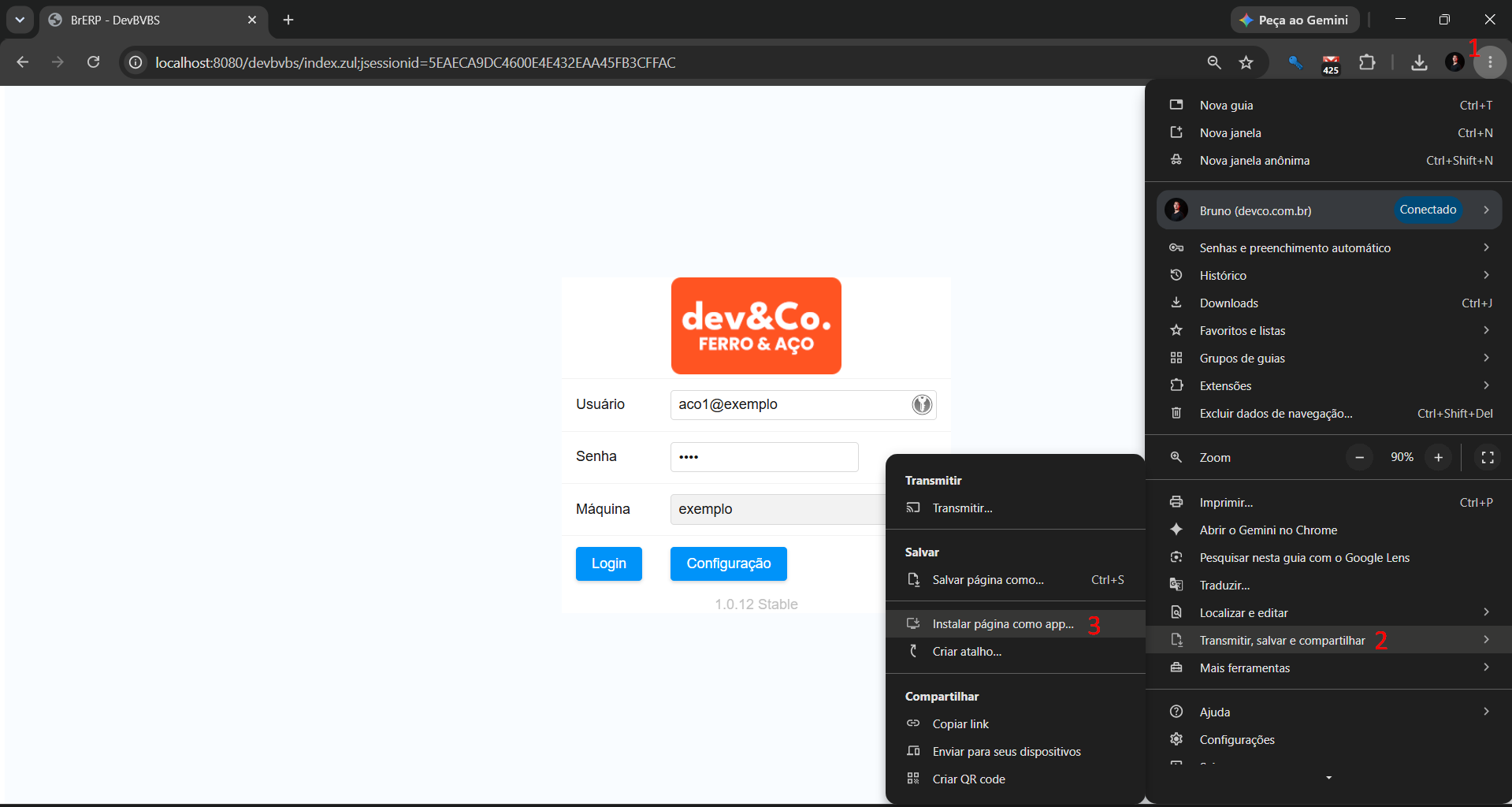Expand Senhas e preenchimento automático submenu
Viewport: 1512px width, 807px height.
(x=1330, y=248)
